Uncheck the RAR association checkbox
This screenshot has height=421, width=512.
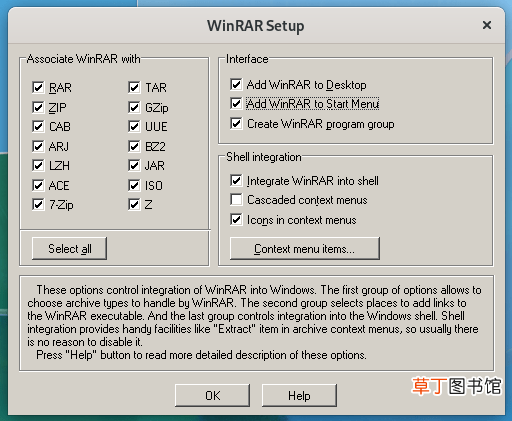pos(38,87)
